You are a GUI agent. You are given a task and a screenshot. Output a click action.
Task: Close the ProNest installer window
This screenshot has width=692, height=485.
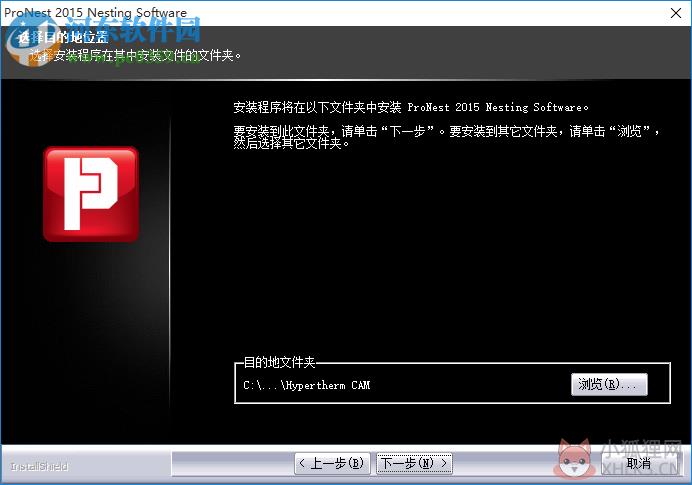tap(676, 13)
